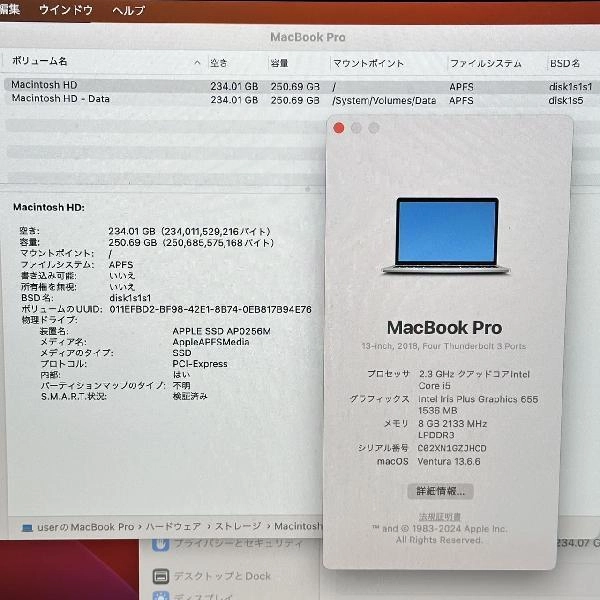Open the 編集 menu in menu bar
This screenshot has width=600, height=600.
(x=10, y=9)
